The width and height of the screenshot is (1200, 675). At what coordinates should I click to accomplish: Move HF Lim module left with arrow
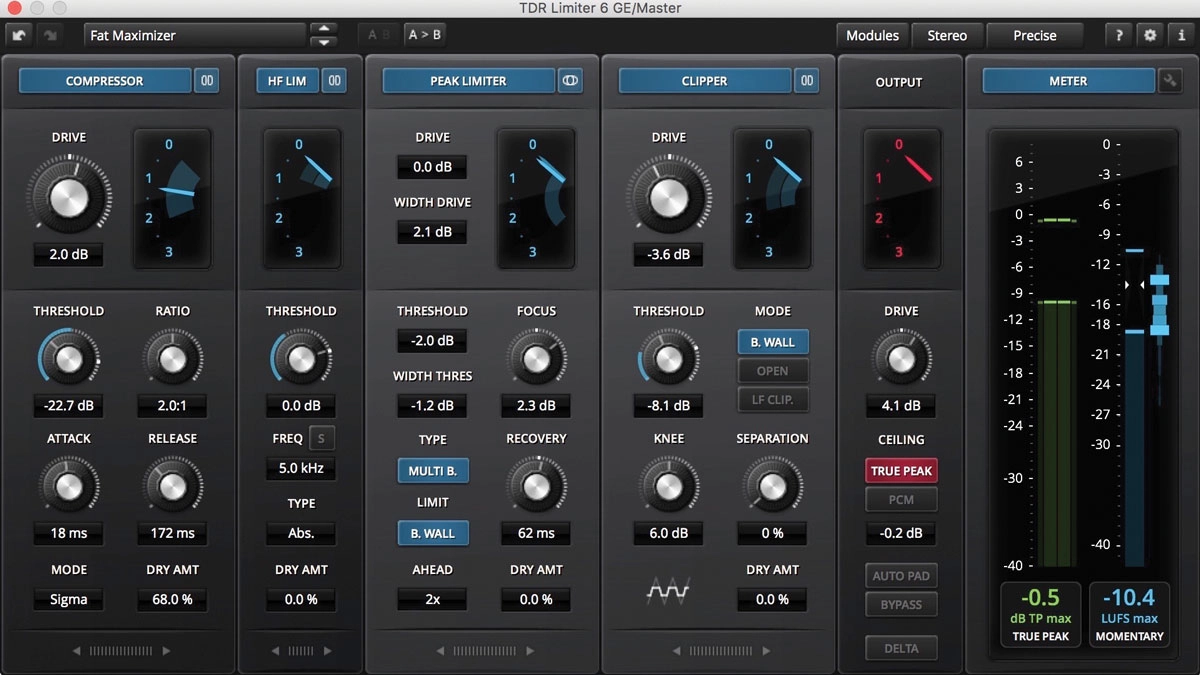click(x=275, y=651)
